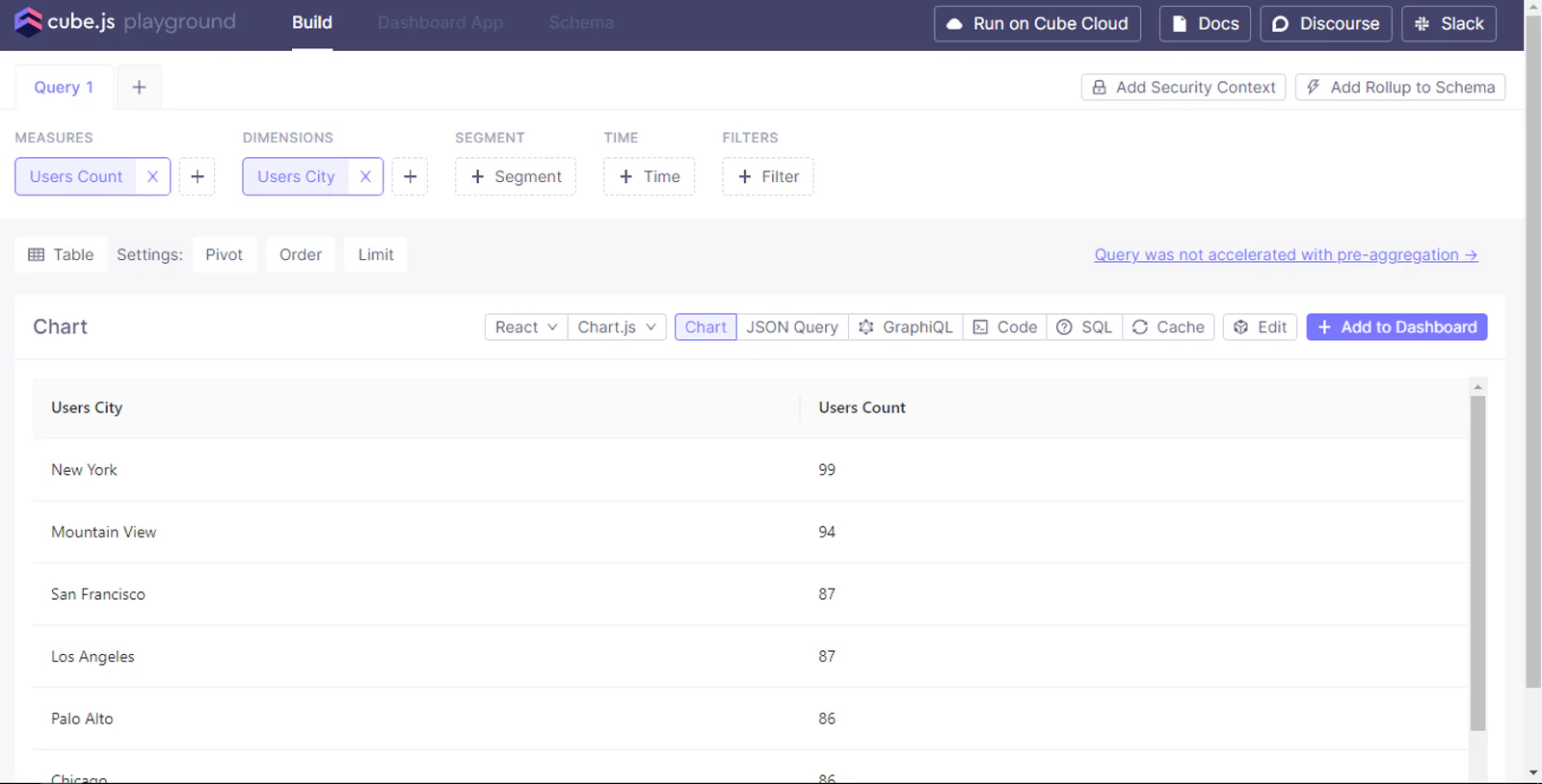The height and width of the screenshot is (784, 1542).
Task: Click the New York row
Action: point(750,470)
